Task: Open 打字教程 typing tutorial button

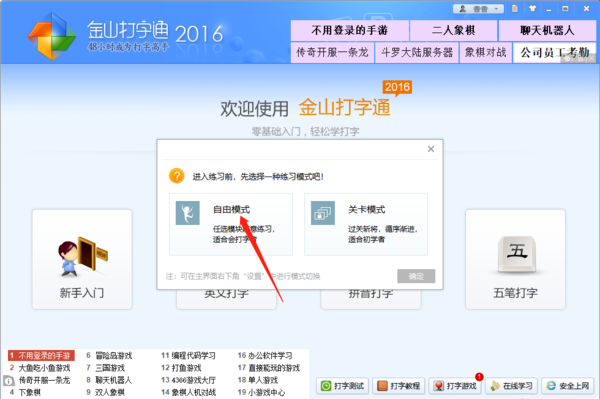Action: tap(398, 386)
